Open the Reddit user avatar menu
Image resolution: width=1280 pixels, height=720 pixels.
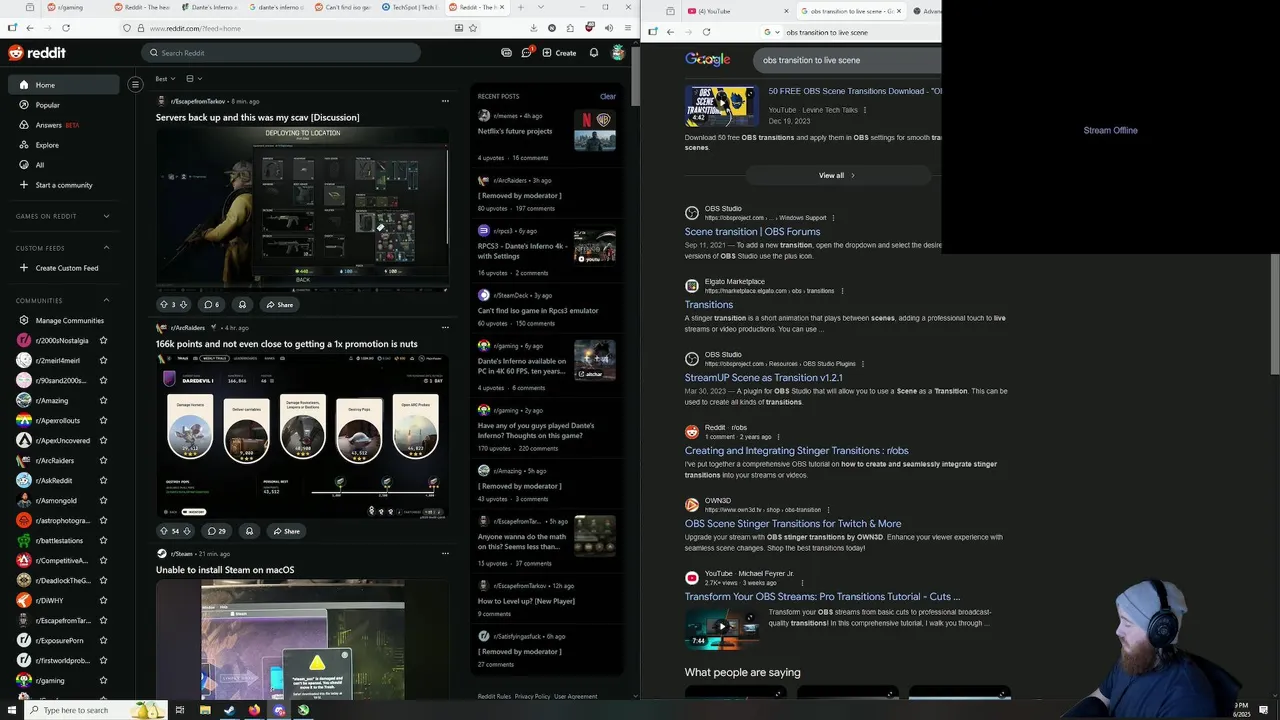click(x=618, y=53)
